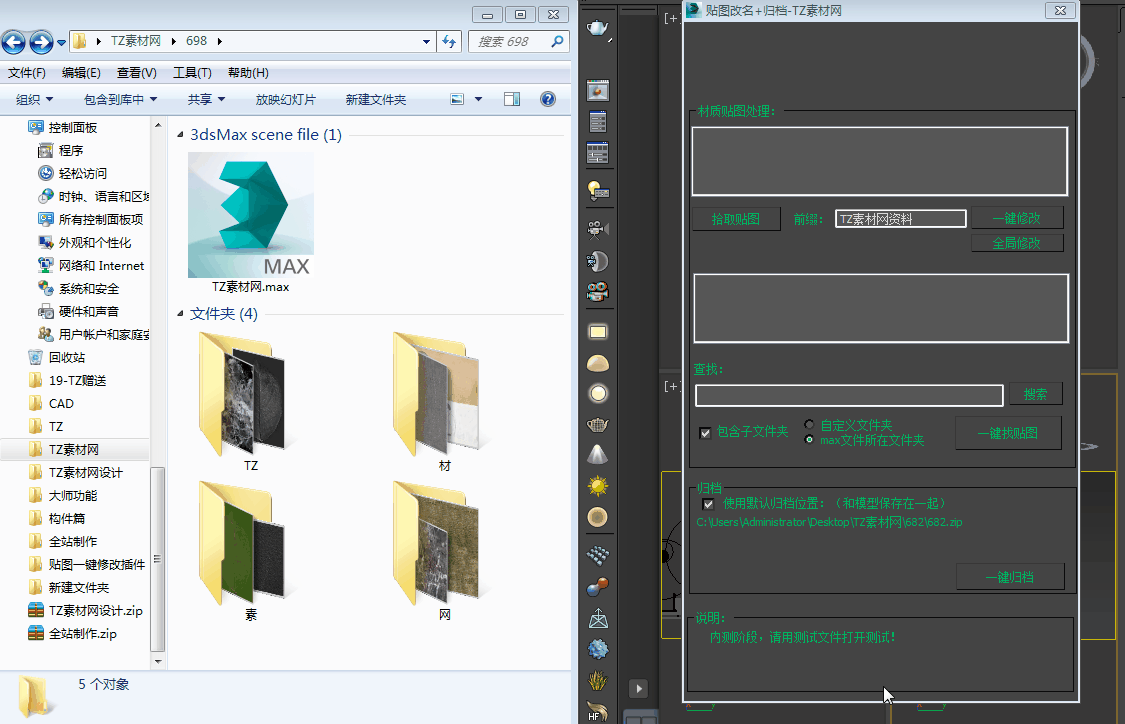Screen dimensions: 1125x724
Task: Click the glowing rectangle plane light icon
Action: 598,332
